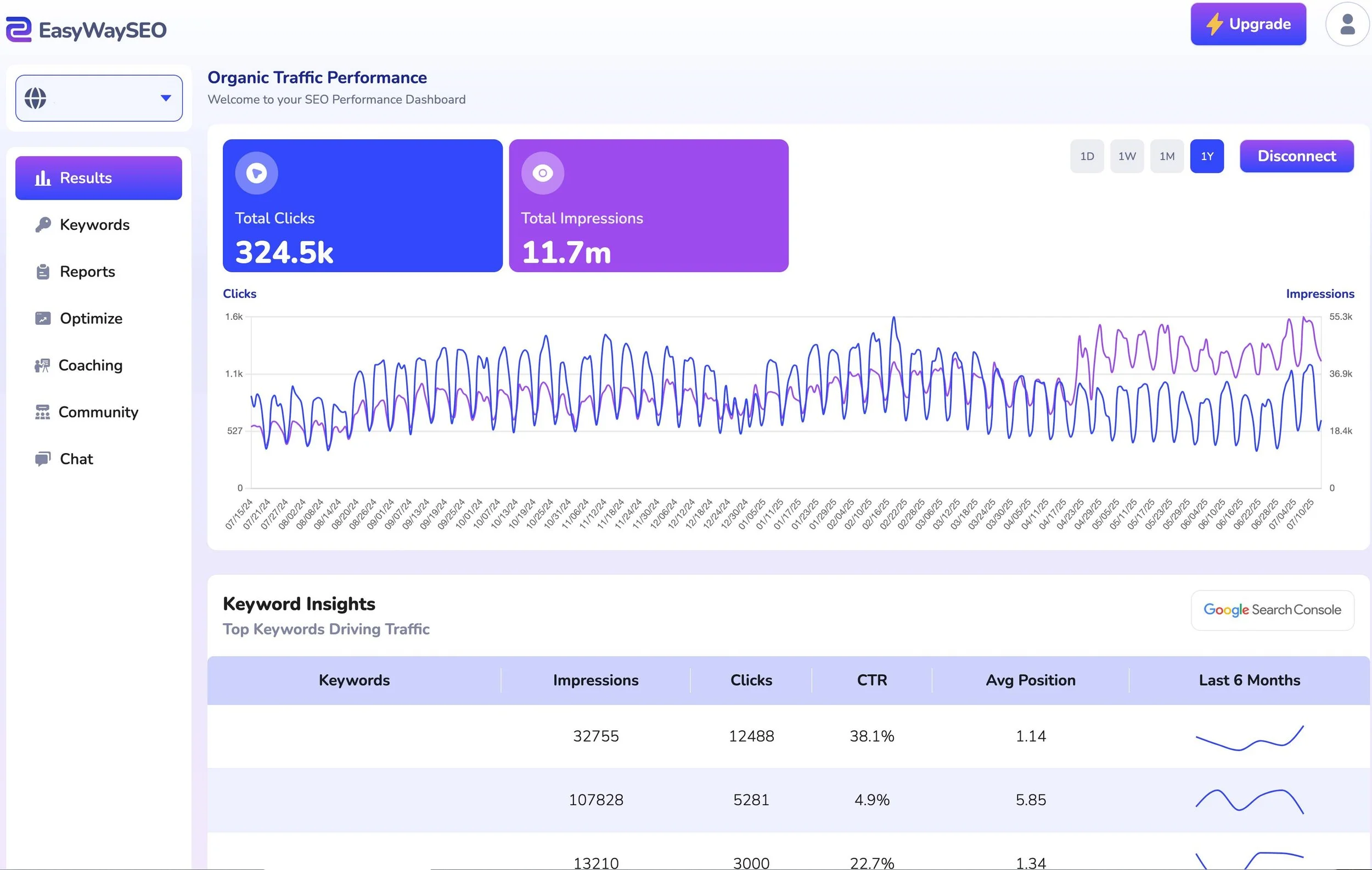
Task: Switch time range to 1M
Action: point(1166,156)
